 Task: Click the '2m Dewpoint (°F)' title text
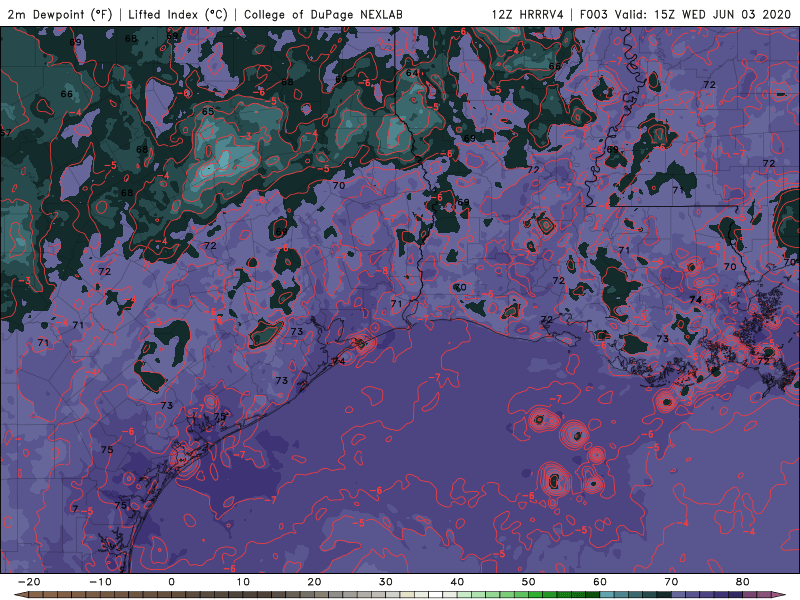pyautogui.click(x=59, y=14)
